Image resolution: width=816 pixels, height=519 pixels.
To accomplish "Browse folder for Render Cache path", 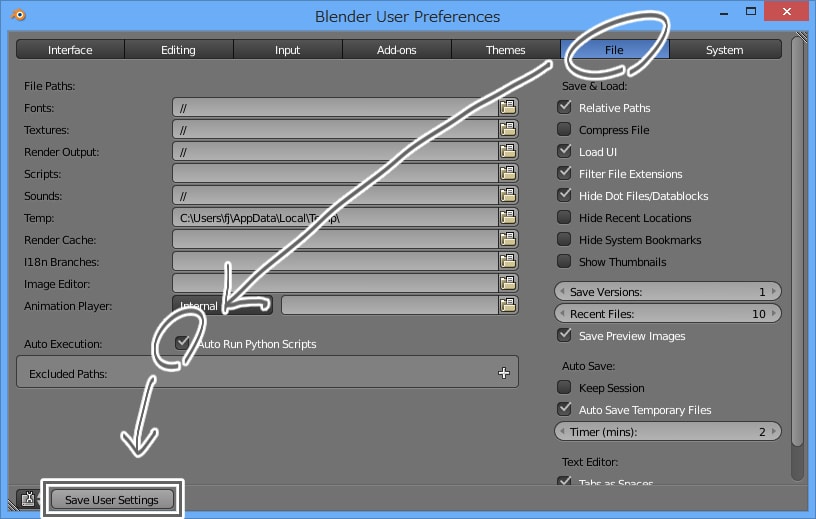I will (x=508, y=239).
